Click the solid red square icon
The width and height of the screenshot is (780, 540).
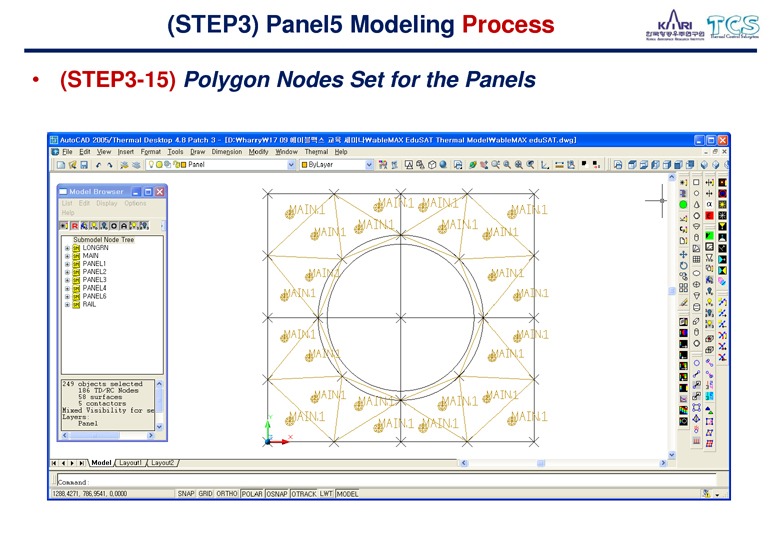pyautogui.click(x=709, y=215)
